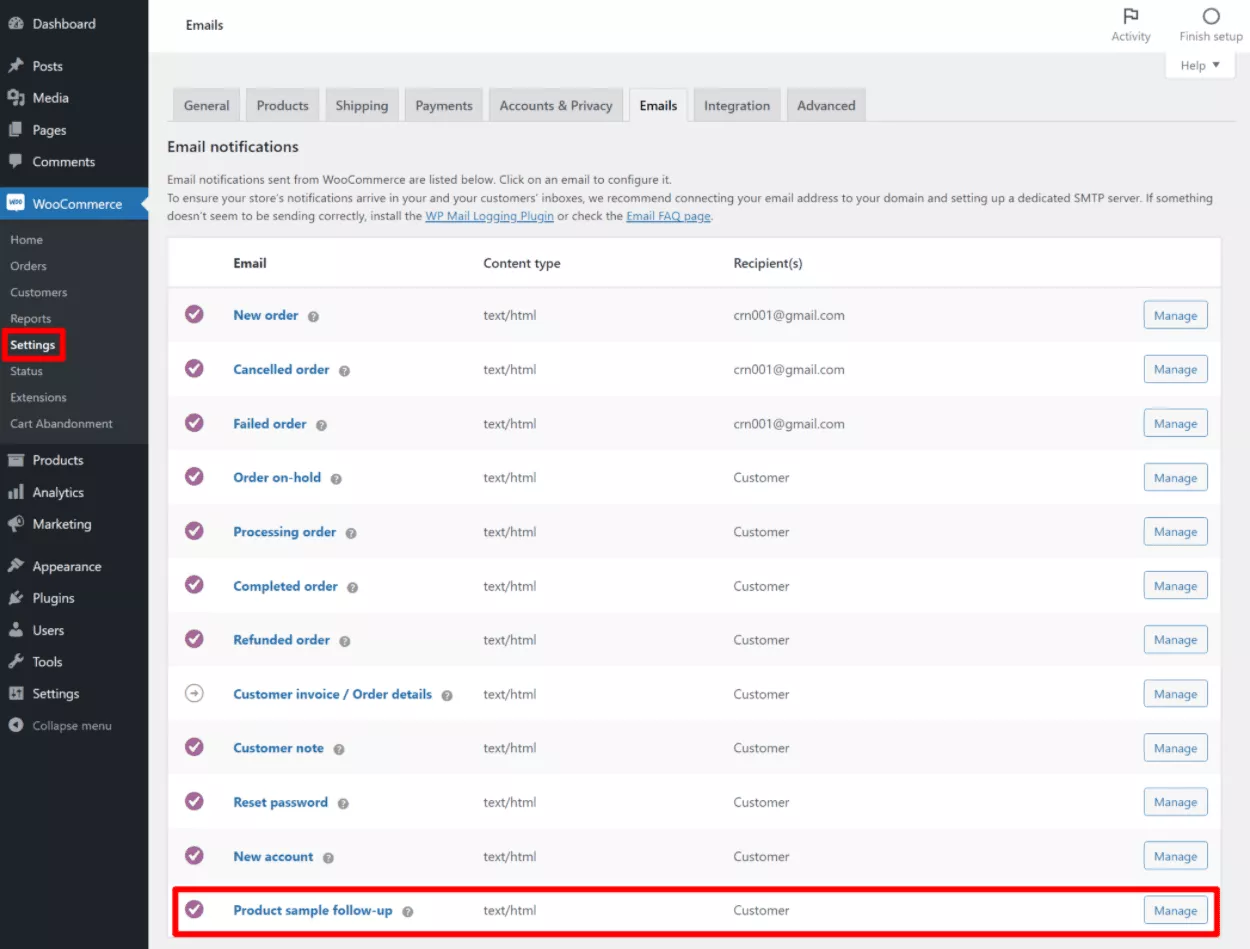This screenshot has width=1250, height=949.
Task: Open the Shipping tab
Action: [362, 105]
